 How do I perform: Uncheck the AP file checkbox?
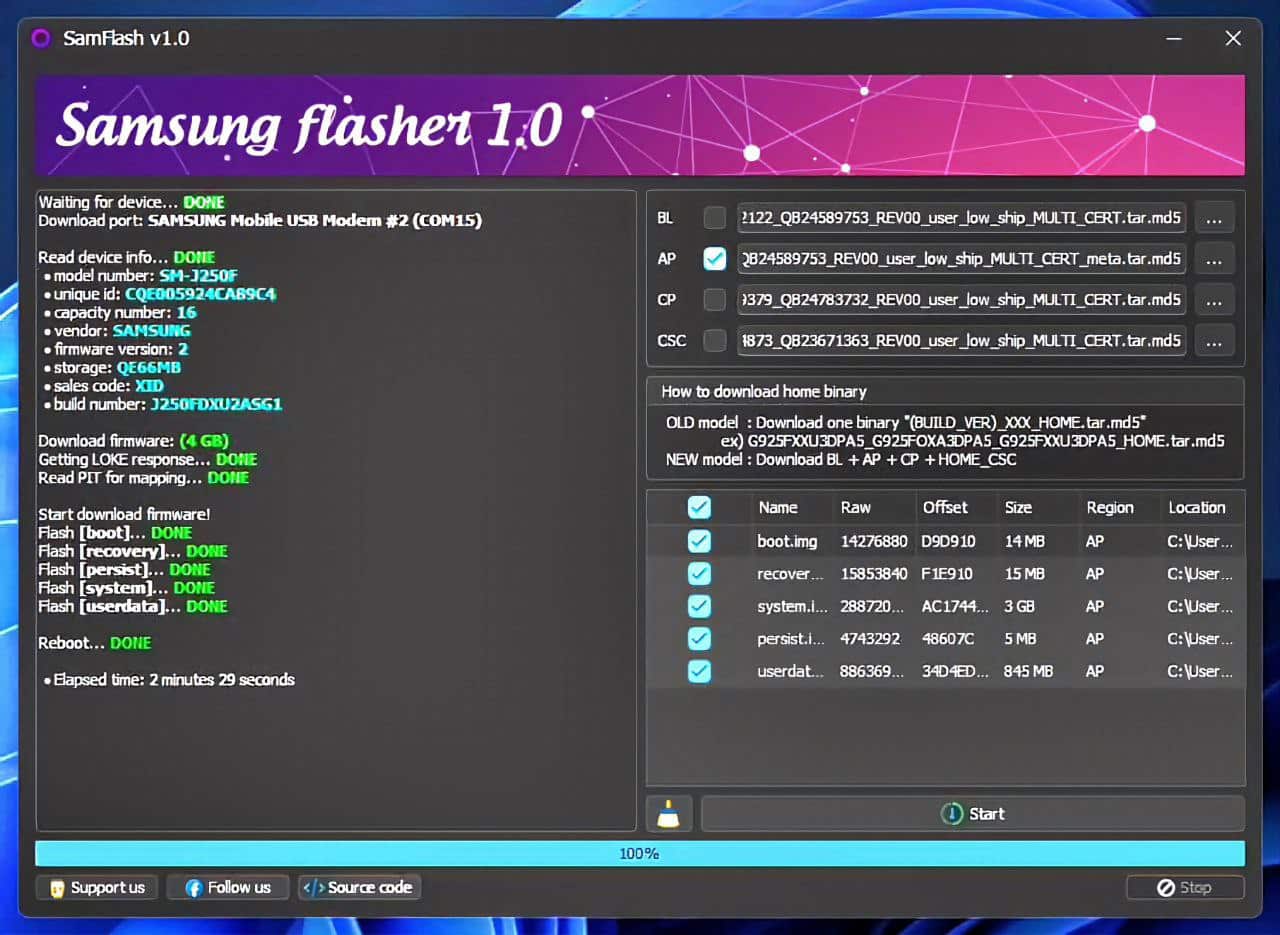point(714,259)
